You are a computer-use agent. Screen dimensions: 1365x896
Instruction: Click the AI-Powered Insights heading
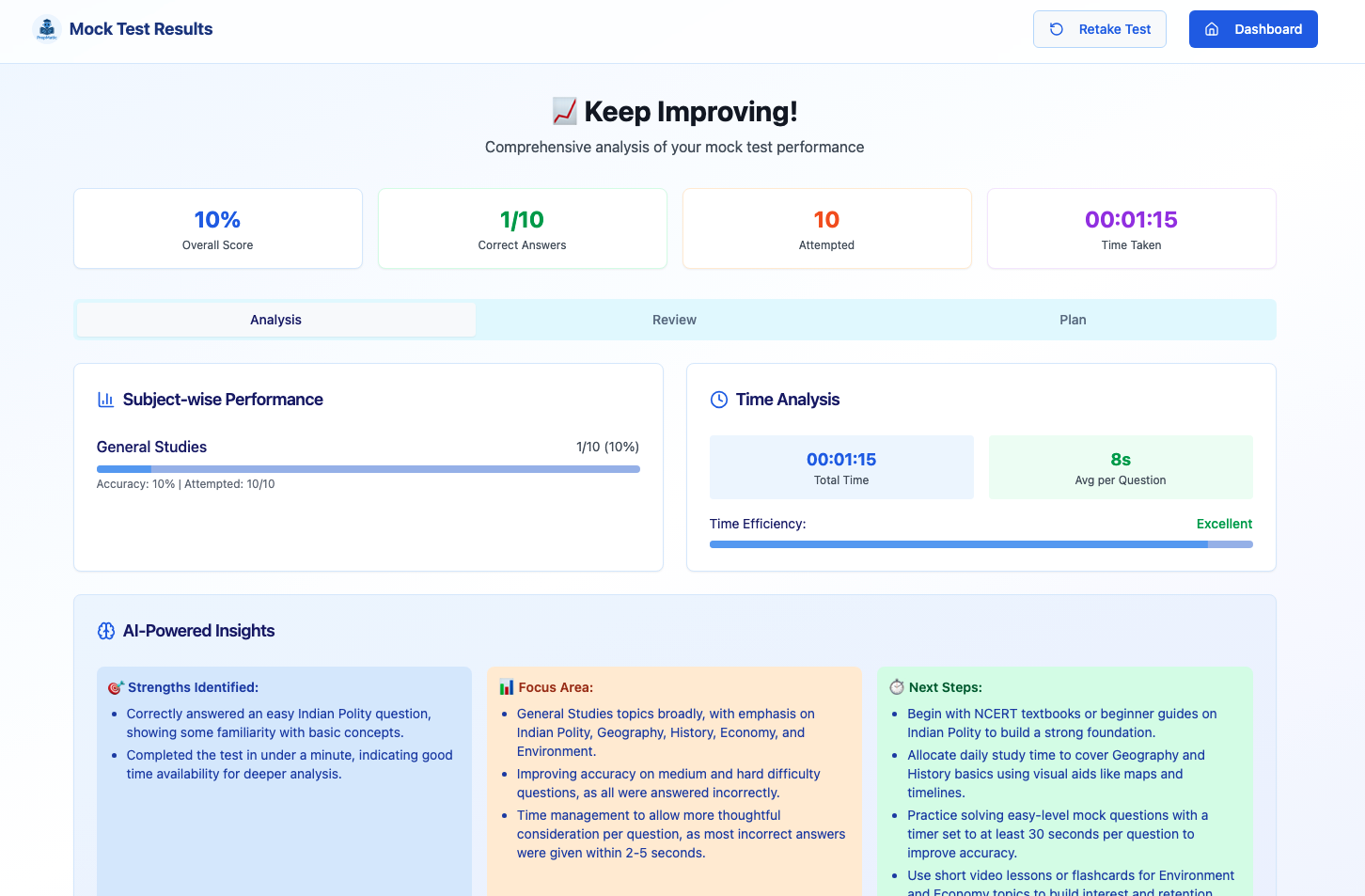(198, 631)
